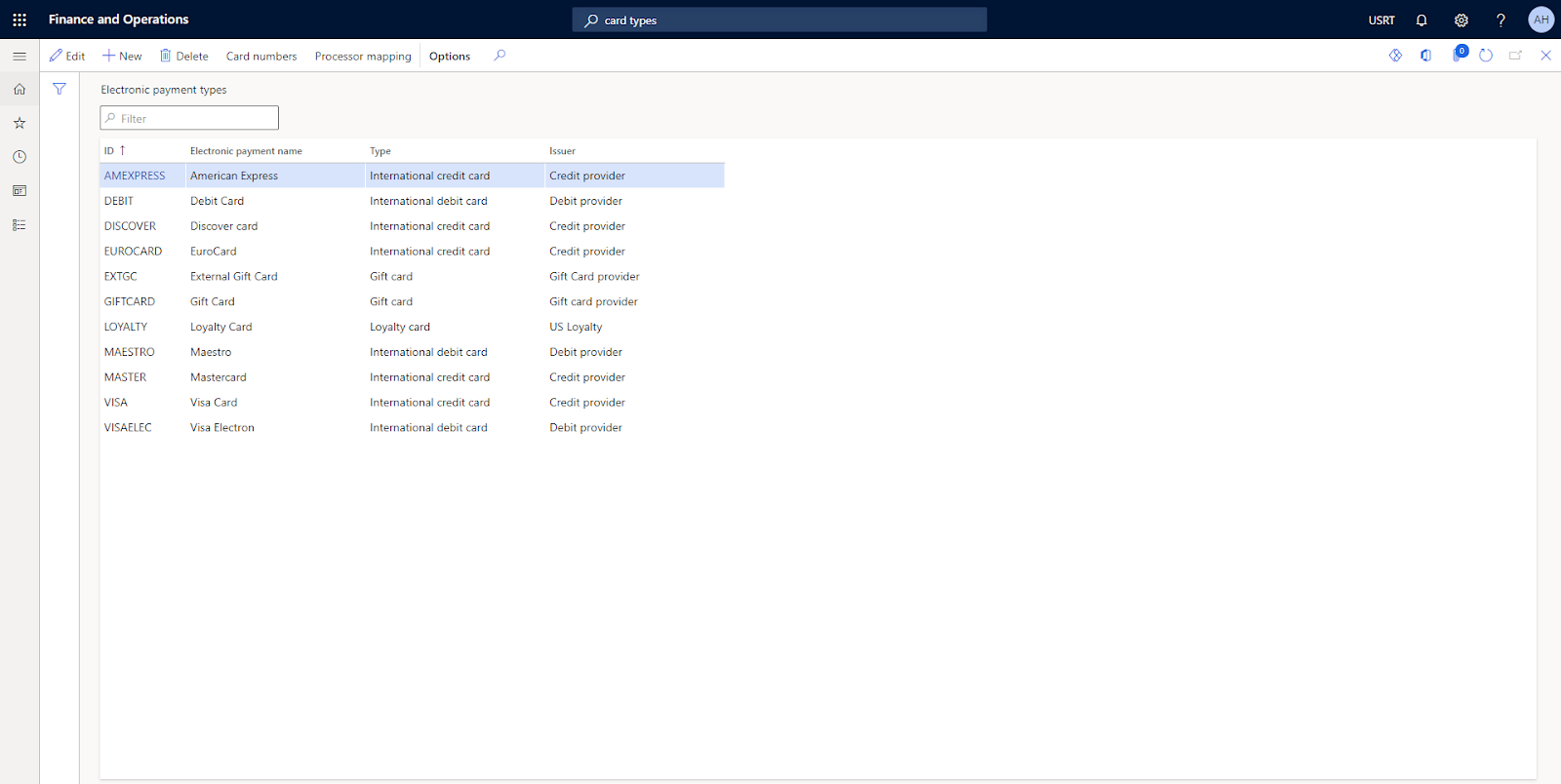Open Issuer column header menu

pyautogui.click(x=562, y=151)
